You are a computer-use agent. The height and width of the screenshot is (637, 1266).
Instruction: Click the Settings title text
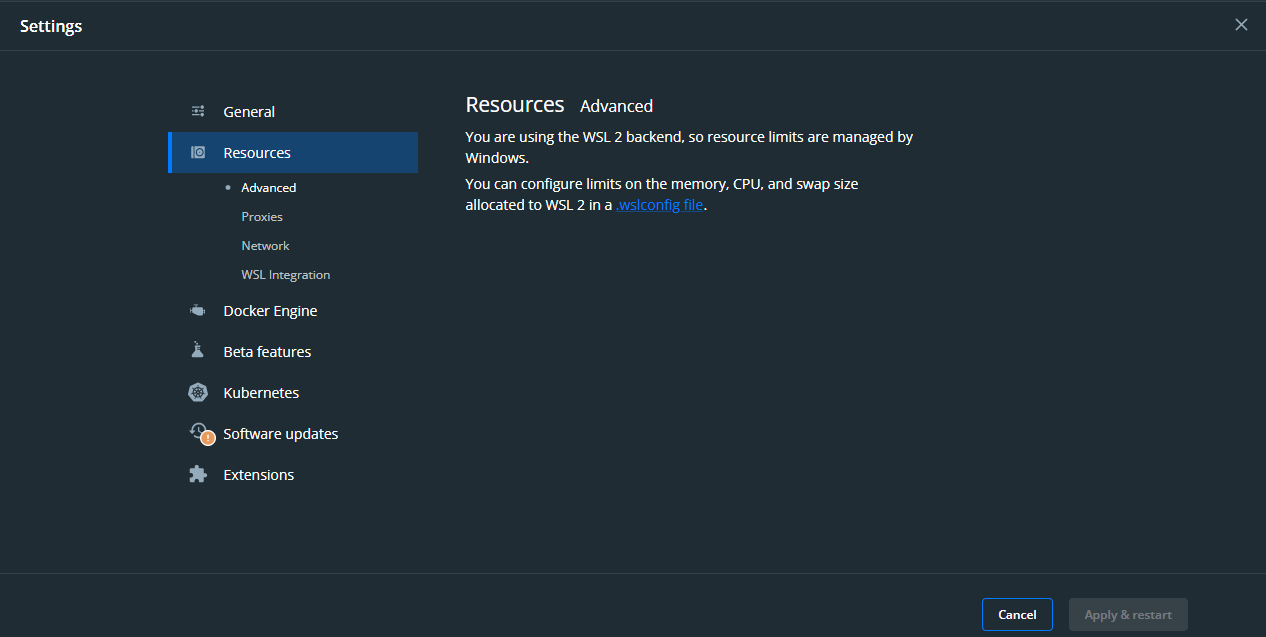click(x=51, y=26)
